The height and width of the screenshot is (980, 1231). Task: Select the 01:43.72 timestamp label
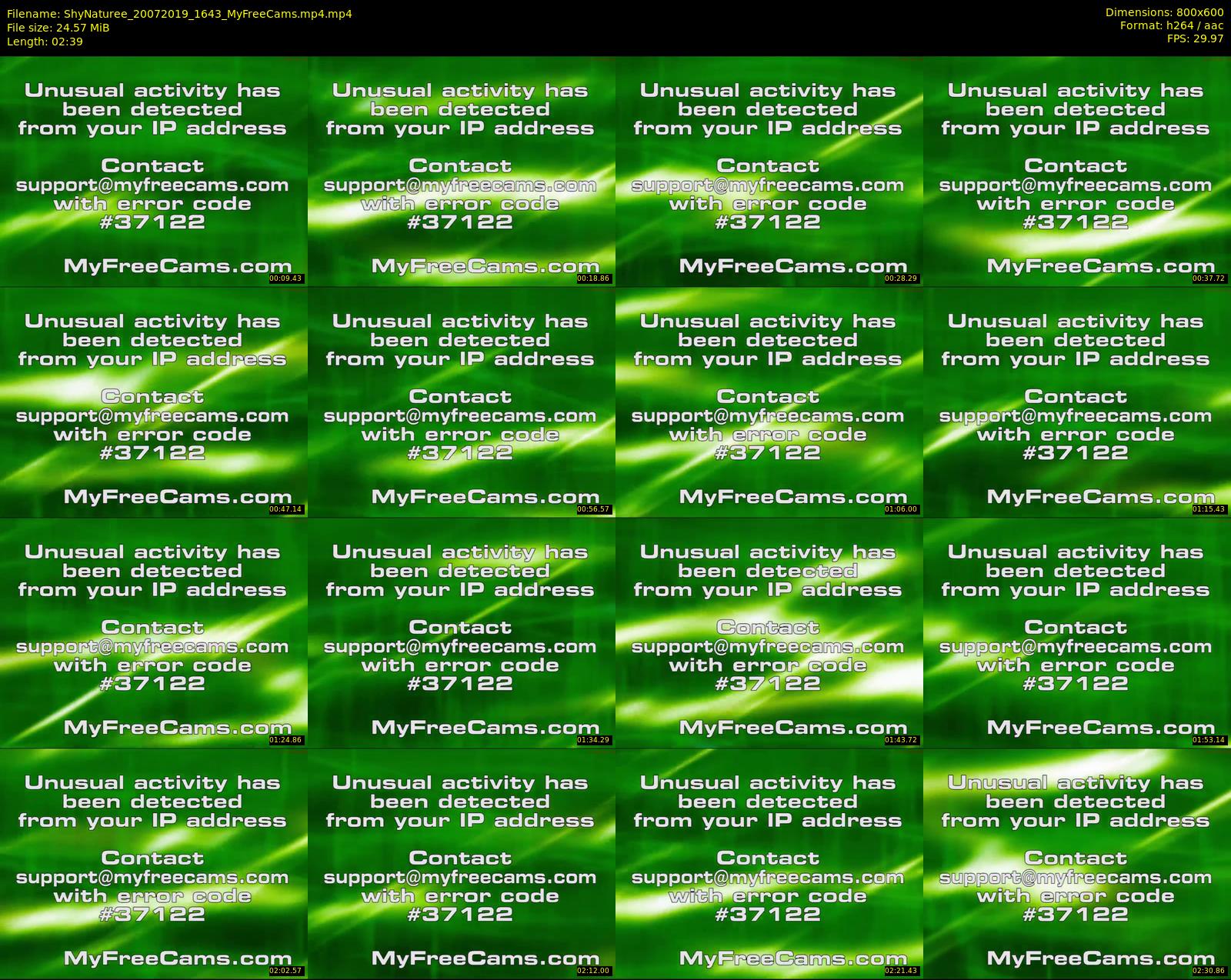pyautogui.click(x=902, y=740)
